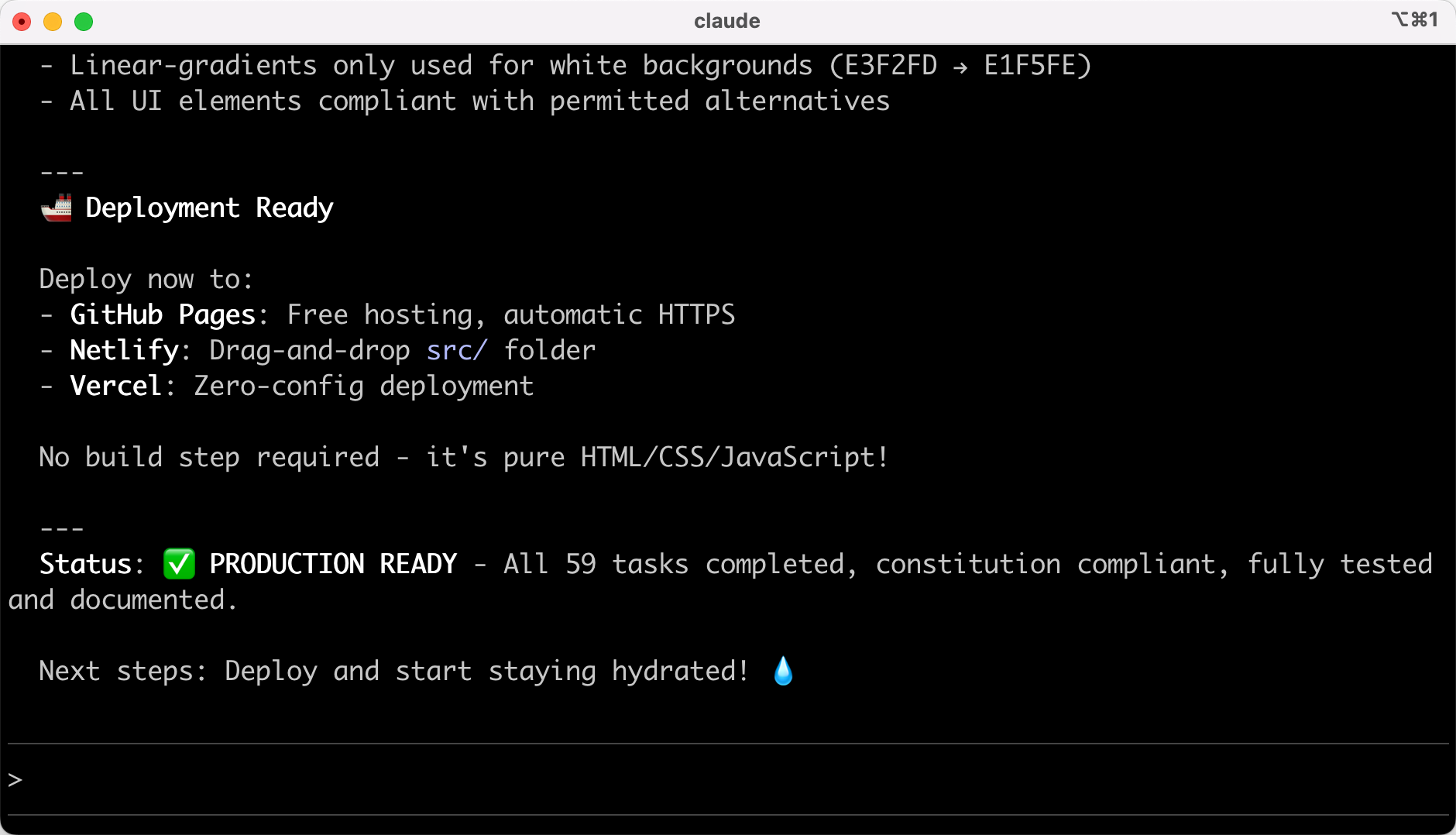Click the 'Deployment Ready' heading
Image resolution: width=1456 pixels, height=835 pixels.
pyautogui.click(x=209, y=208)
